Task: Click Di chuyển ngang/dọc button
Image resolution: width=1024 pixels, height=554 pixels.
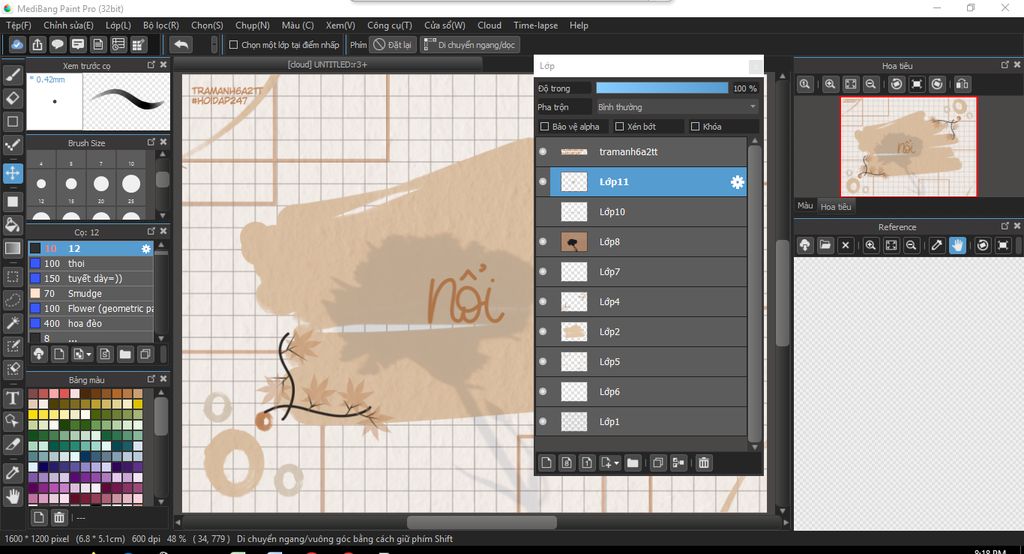Action: pyautogui.click(x=470, y=45)
